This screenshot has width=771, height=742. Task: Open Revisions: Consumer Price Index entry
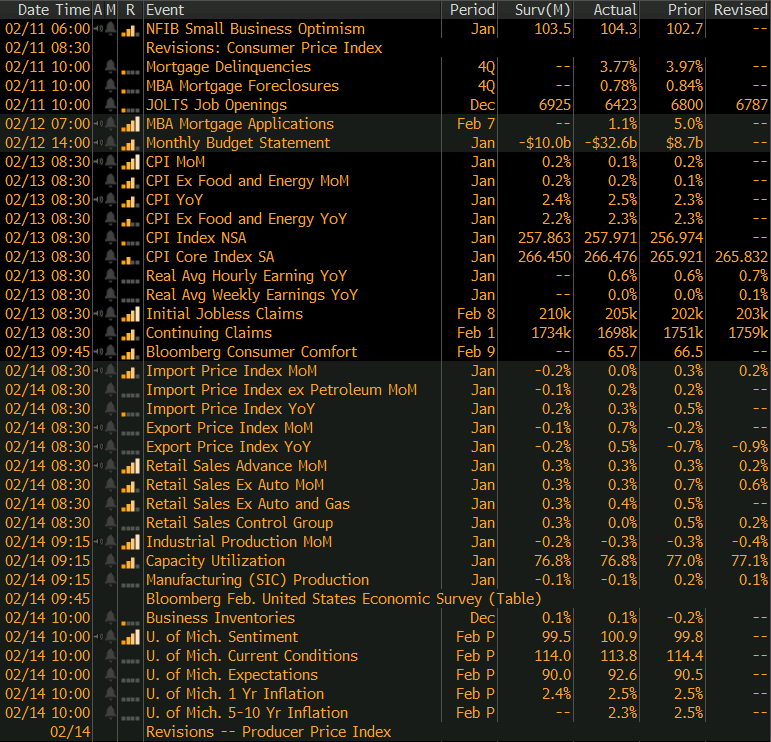point(264,48)
